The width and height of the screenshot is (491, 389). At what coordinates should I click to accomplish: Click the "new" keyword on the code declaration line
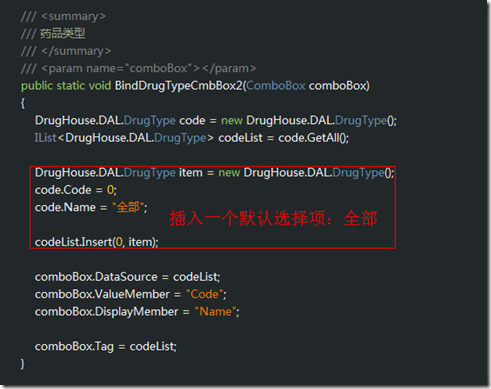(232, 120)
